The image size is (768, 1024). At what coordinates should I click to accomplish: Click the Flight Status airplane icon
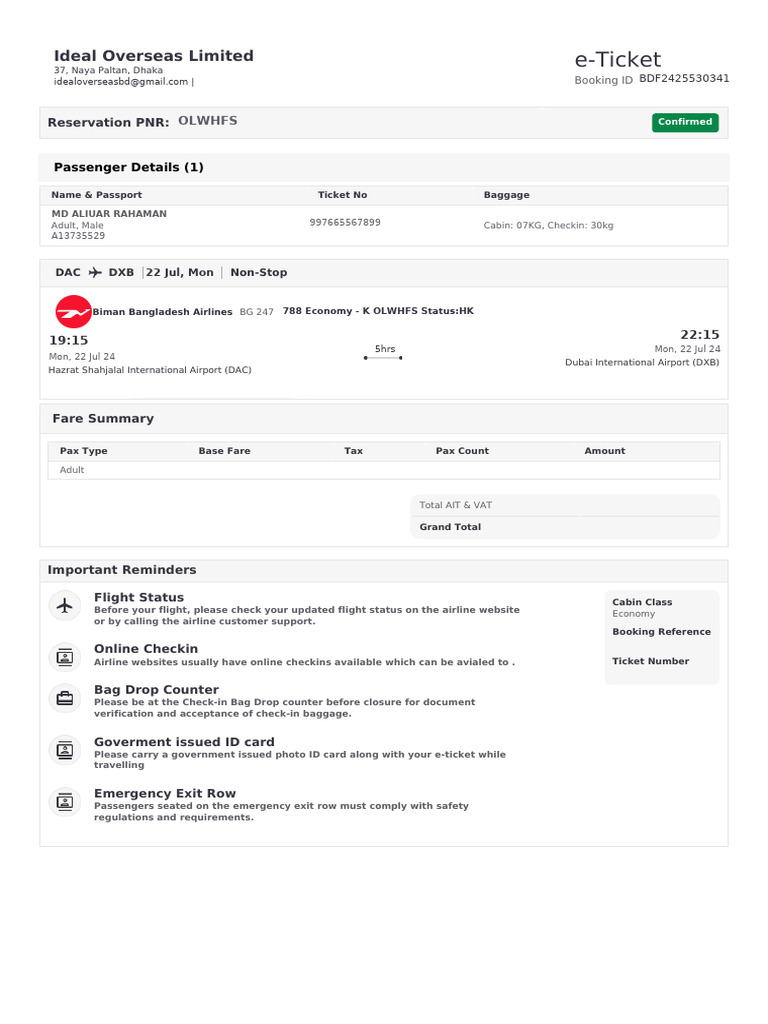click(x=65, y=605)
